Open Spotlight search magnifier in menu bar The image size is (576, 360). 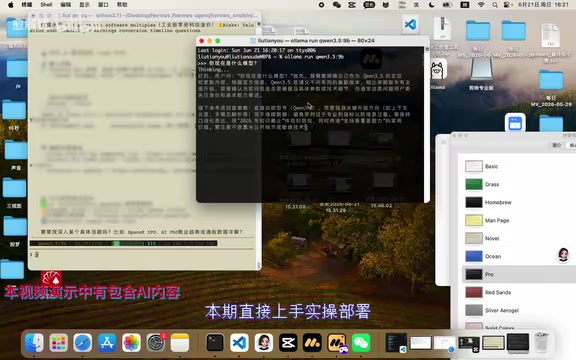(x=495, y=5)
